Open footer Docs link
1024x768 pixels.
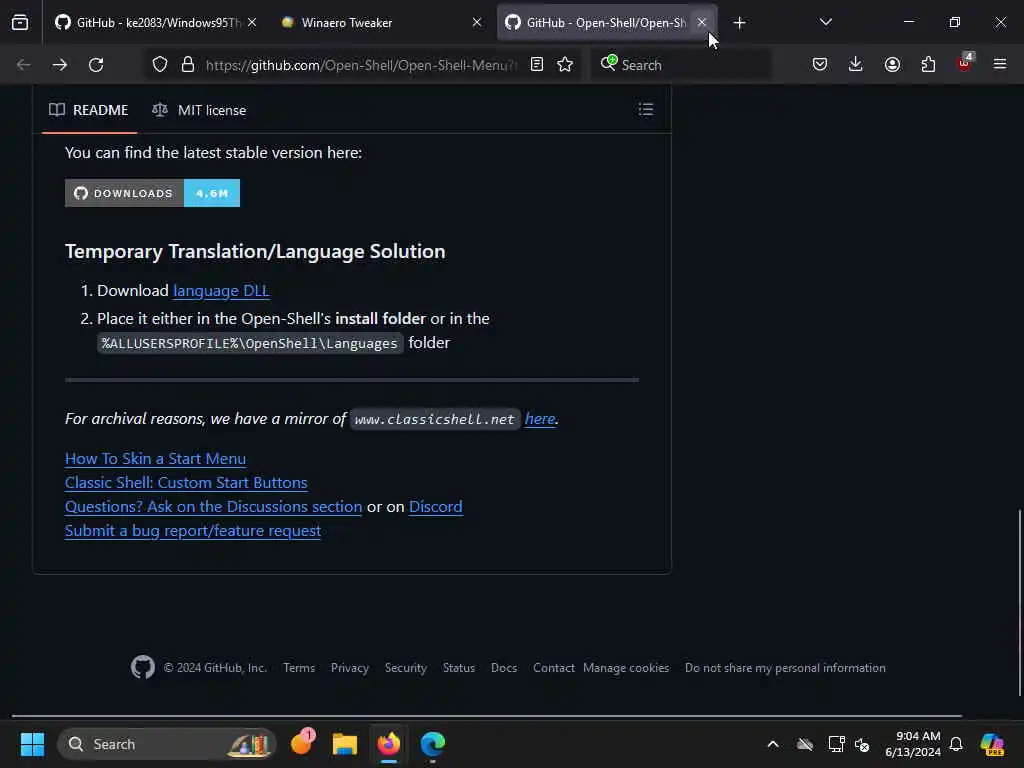[x=504, y=667]
